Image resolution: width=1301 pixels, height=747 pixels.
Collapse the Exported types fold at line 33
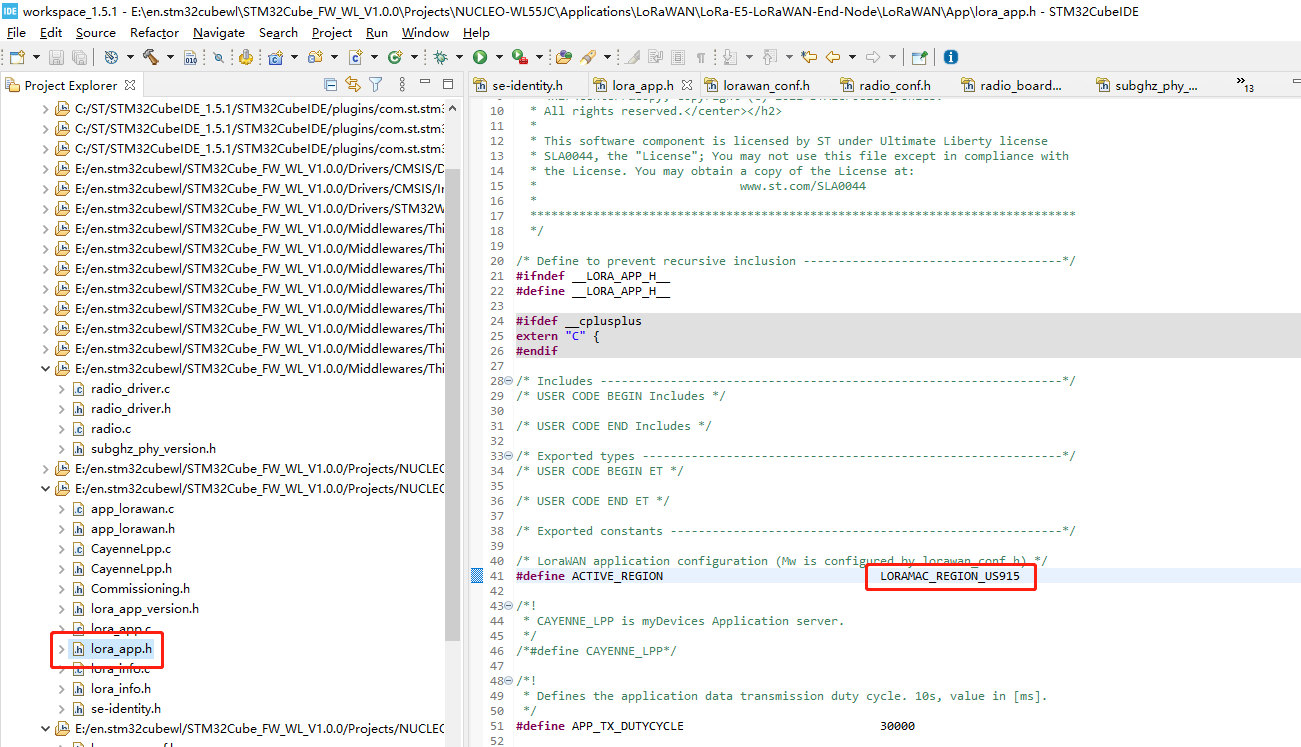pyautogui.click(x=508, y=456)
